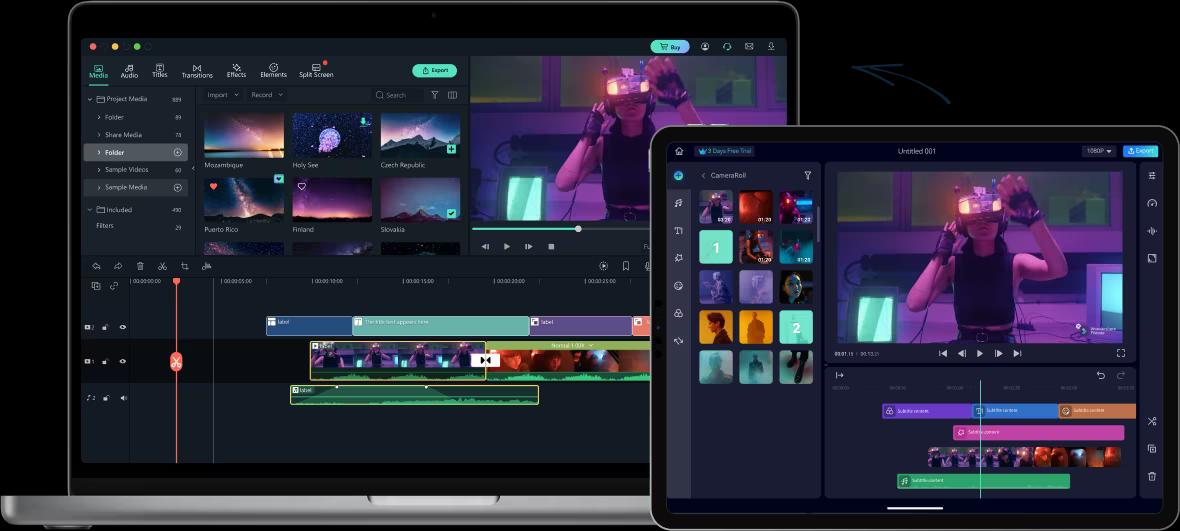The width and height of the screenshot is (1180, 531).
Task: Go back from CameraRoll using back arrow
Action: click(x=703, y=175)
